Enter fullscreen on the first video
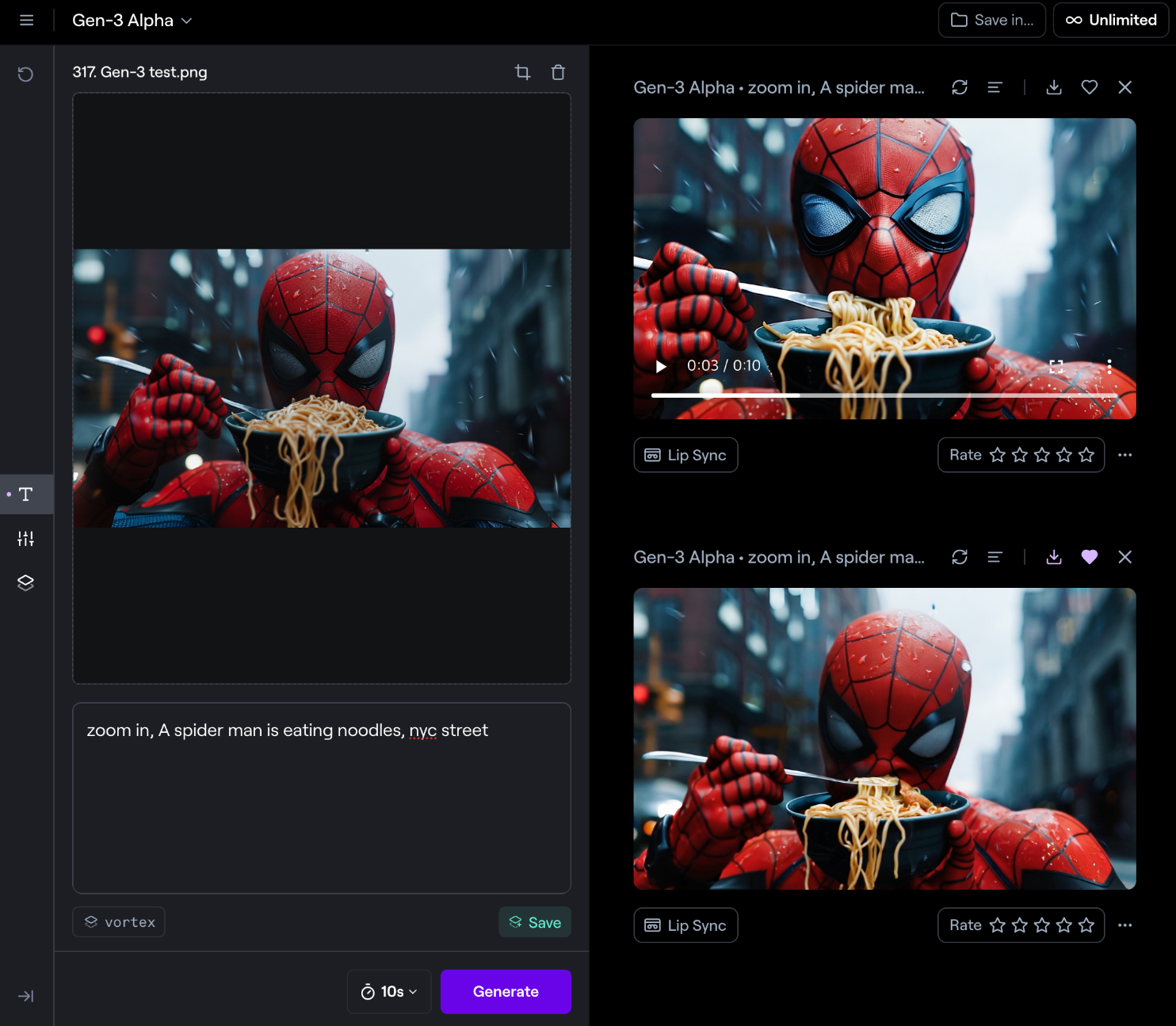The image size is (1176, 1026). click(x=1056, y=366)
